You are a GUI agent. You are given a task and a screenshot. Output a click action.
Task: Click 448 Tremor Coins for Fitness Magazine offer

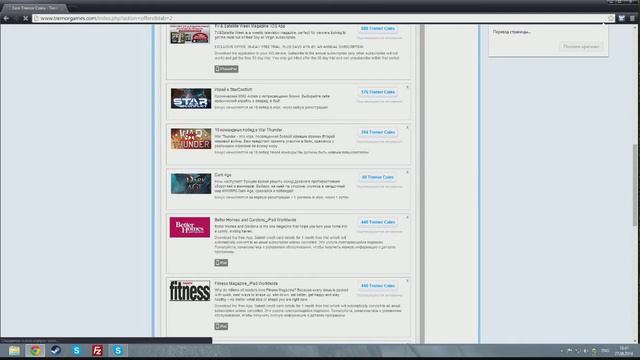click(x=378, y=286)
